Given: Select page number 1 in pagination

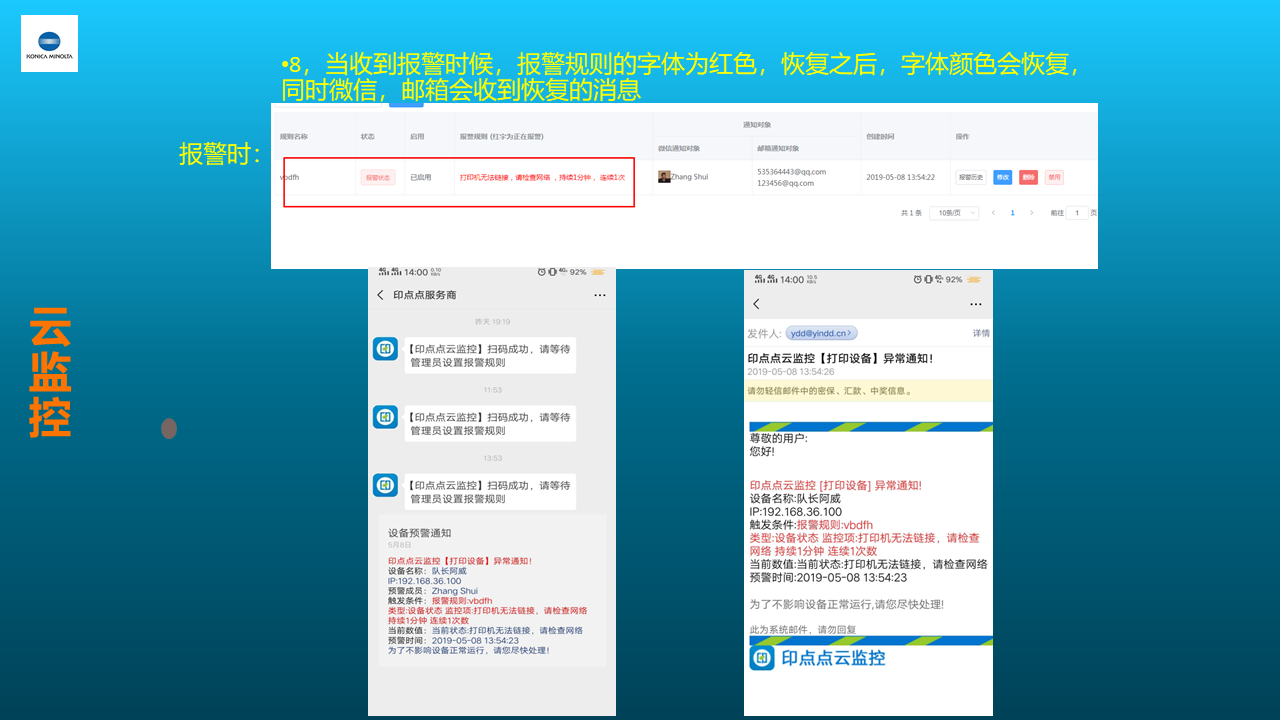Looking at the screenshot, I should tap(1012, 213).
